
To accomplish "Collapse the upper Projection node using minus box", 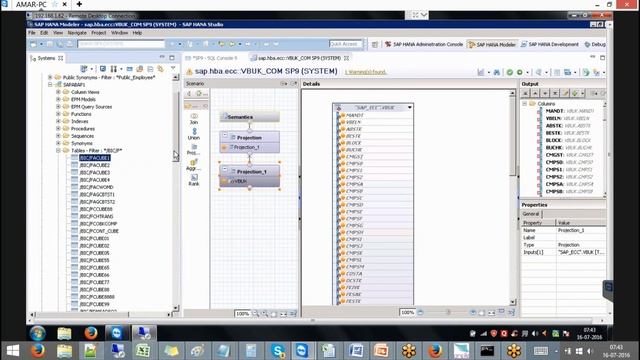I will [x=225, y=135].
